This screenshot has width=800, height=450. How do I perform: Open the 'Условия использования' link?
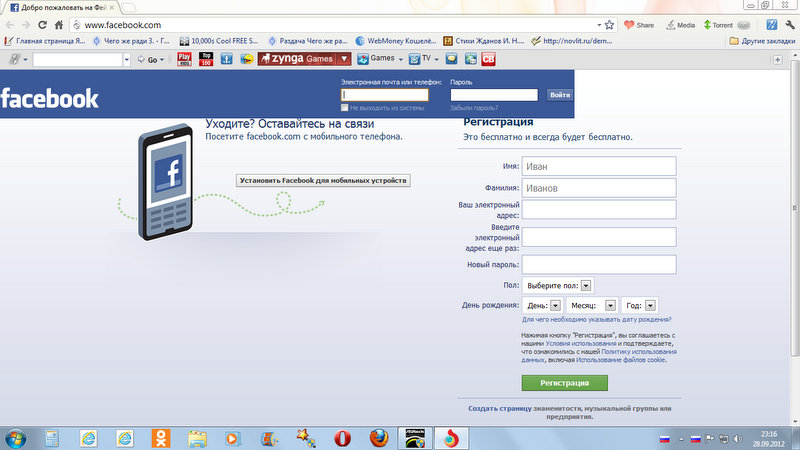[x=581, y=343]
